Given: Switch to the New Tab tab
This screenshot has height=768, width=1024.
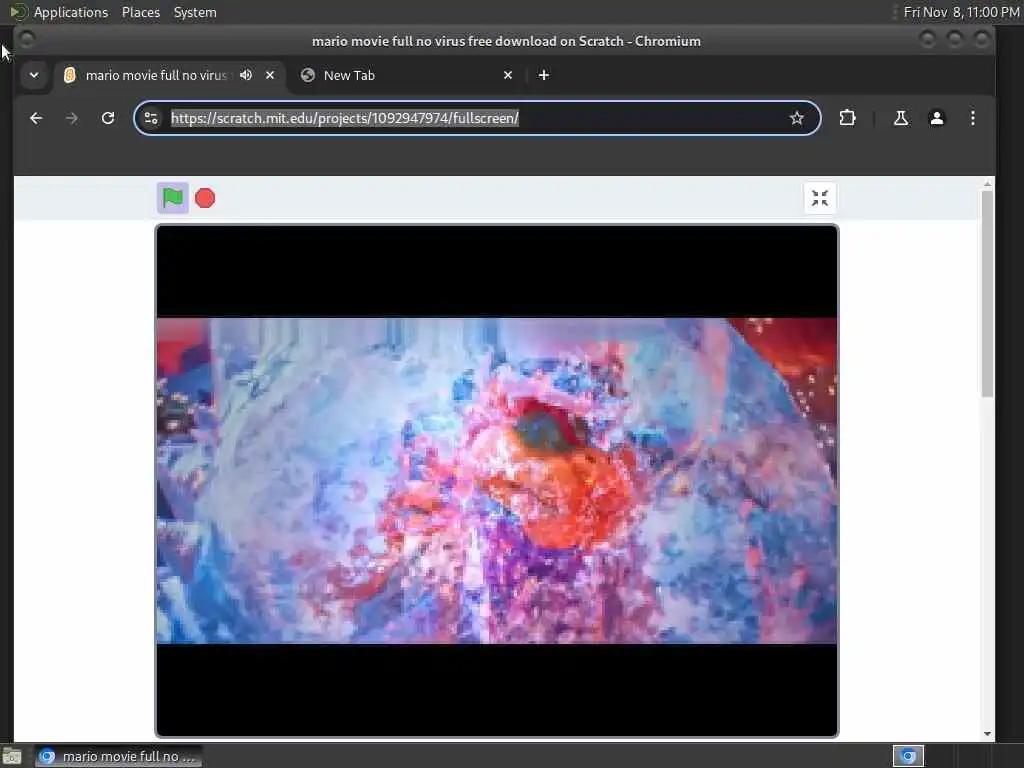Looking at the screenshot, I should pyautogui.click(x=408, y=75).
